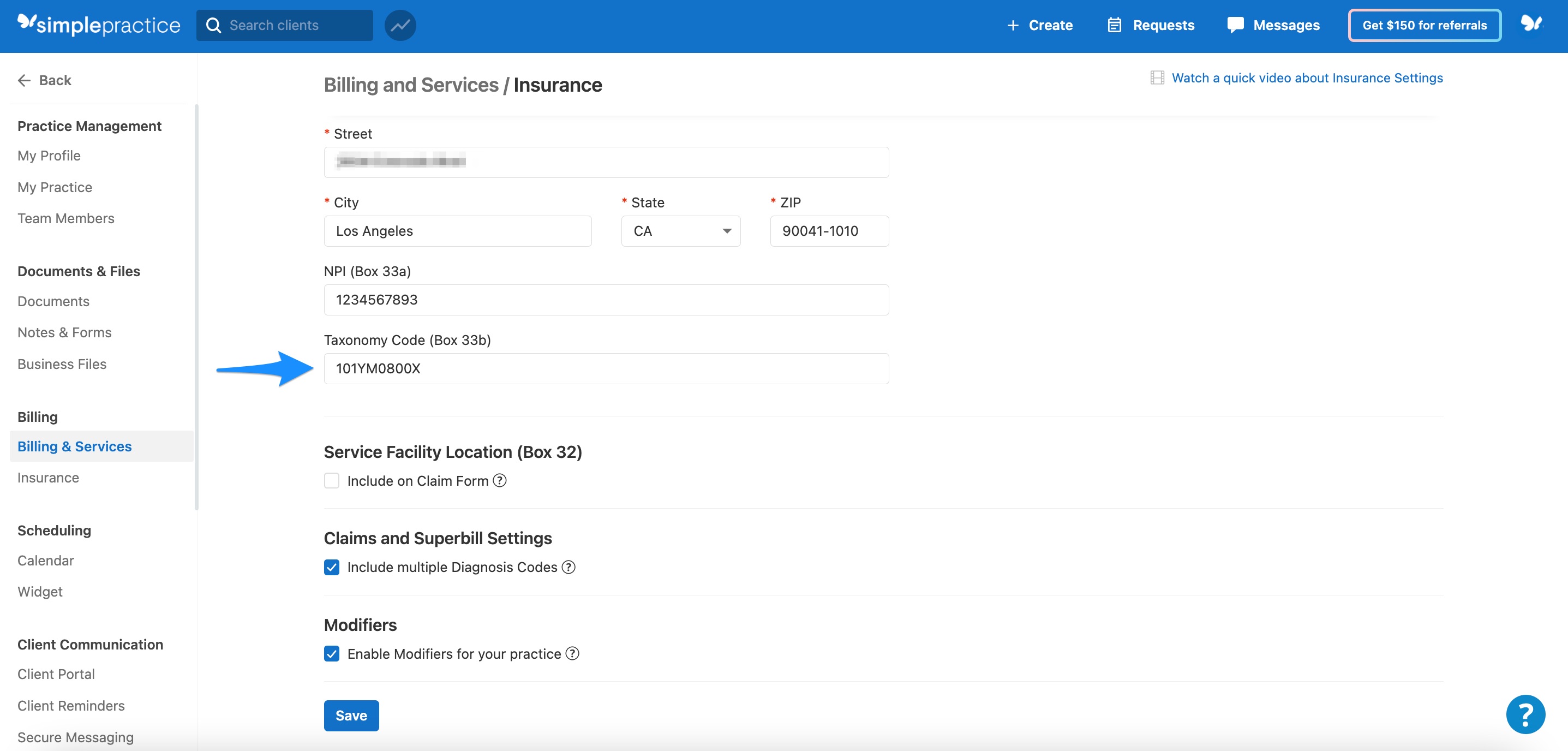
Task: Open Client Portal settings
Action: (x=56, y=673)
